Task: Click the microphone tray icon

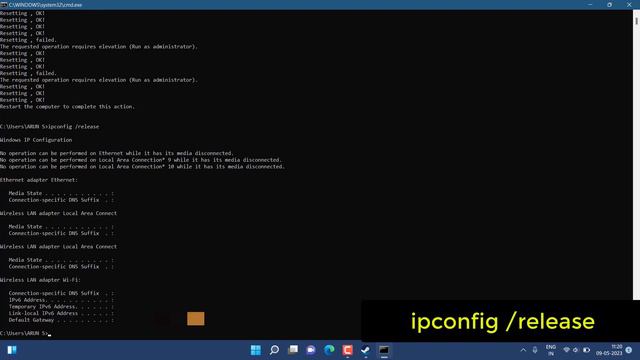Action: point(535,350)
